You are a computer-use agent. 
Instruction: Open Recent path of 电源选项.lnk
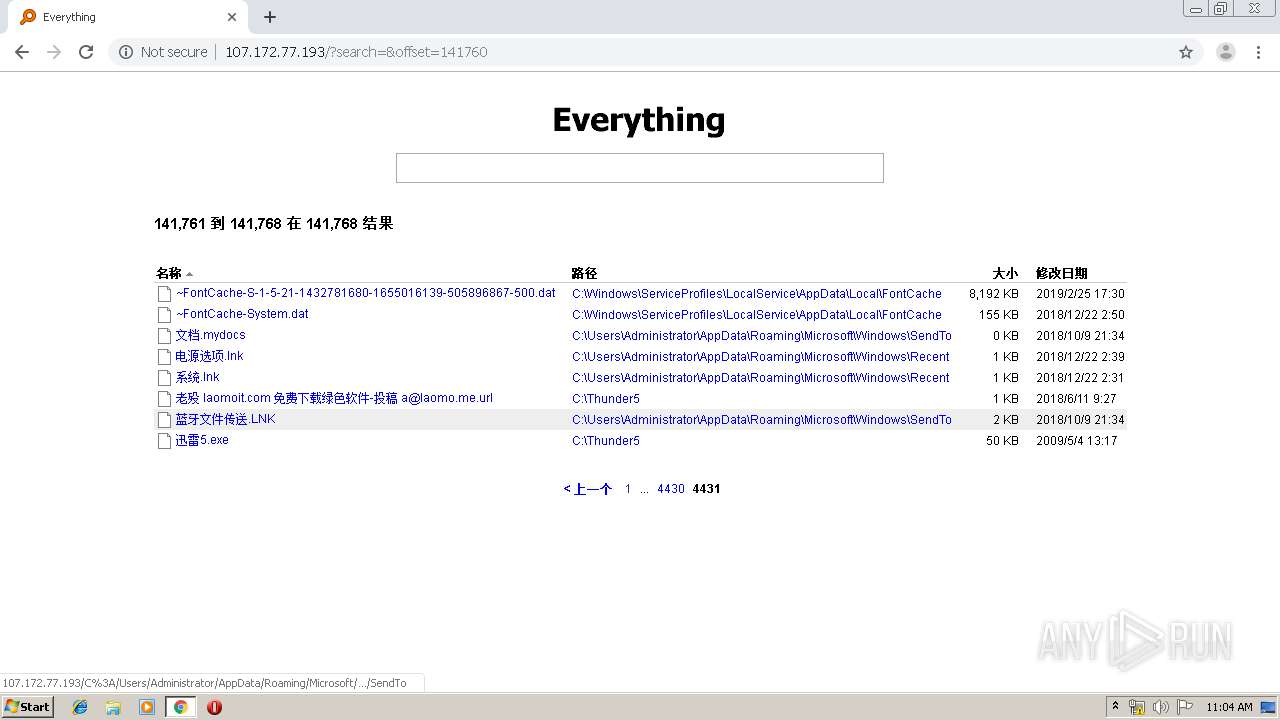tap(761, 357)
